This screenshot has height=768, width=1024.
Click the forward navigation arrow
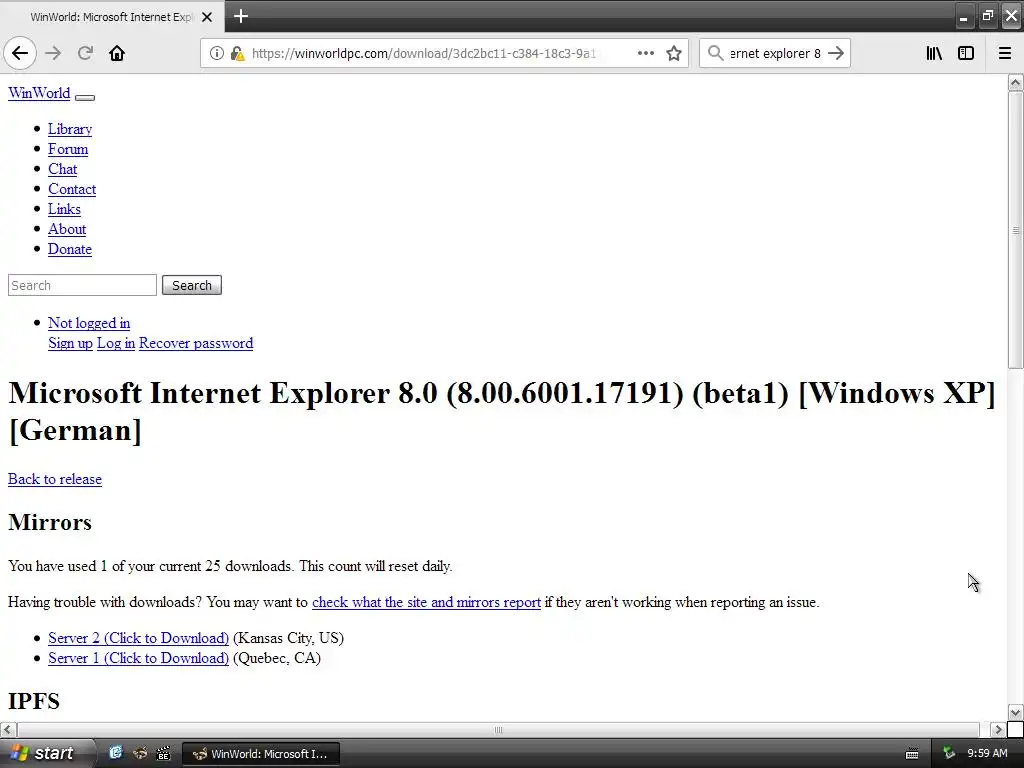[x=54, y=53]
